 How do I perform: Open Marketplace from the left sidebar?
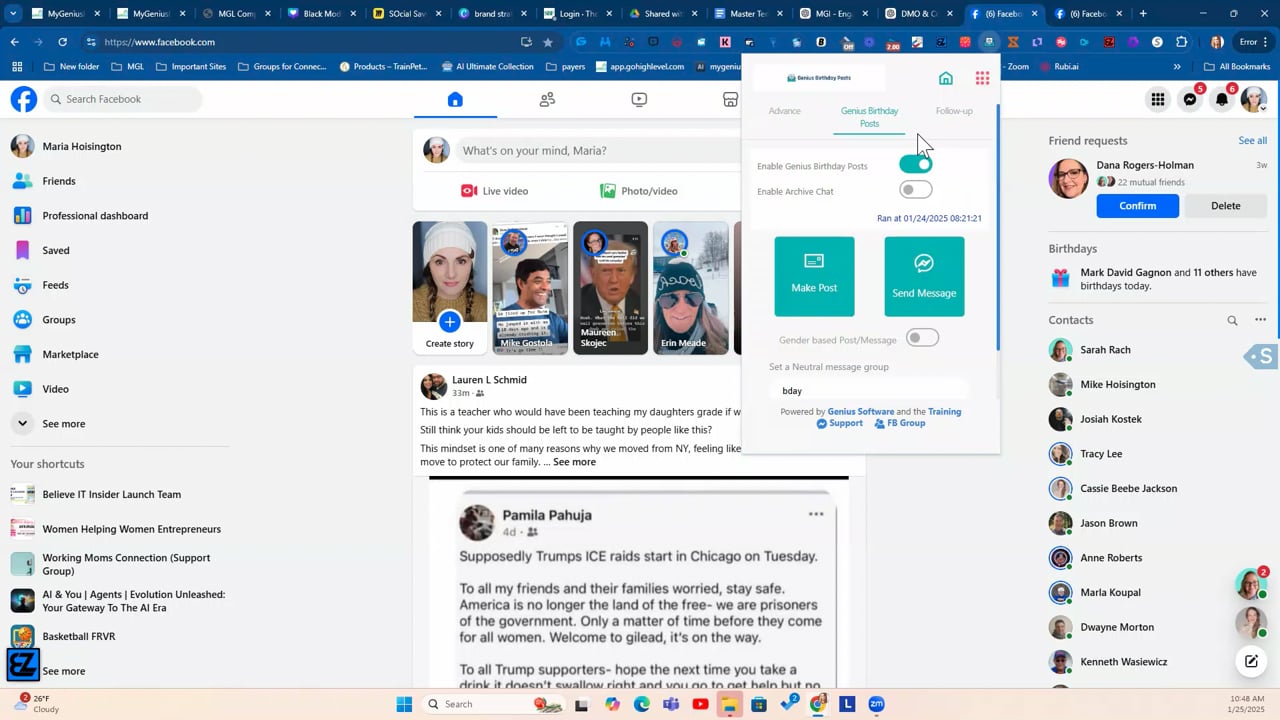70,354
